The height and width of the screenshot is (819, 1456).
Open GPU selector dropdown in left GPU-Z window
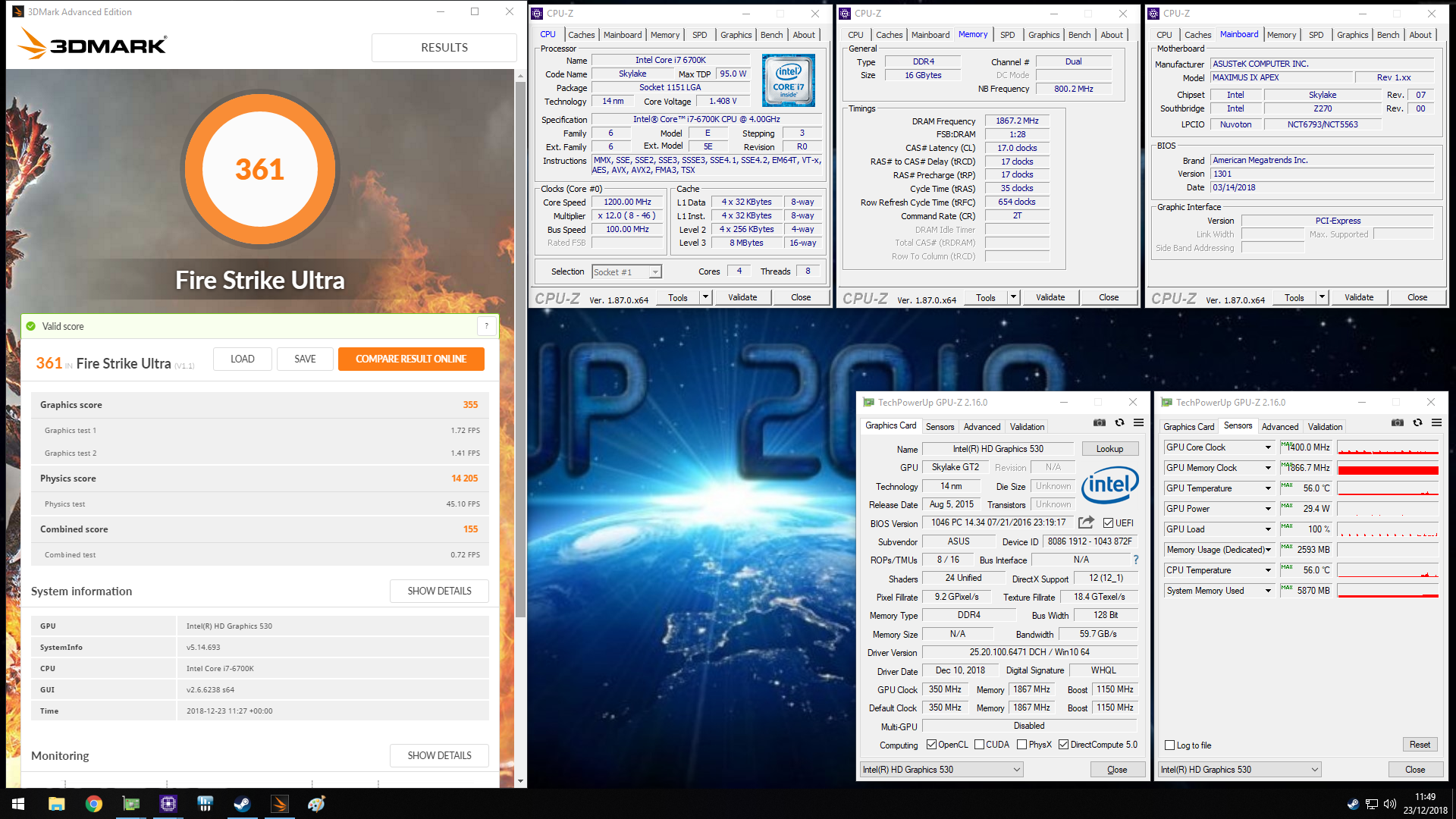pos(941,770)
